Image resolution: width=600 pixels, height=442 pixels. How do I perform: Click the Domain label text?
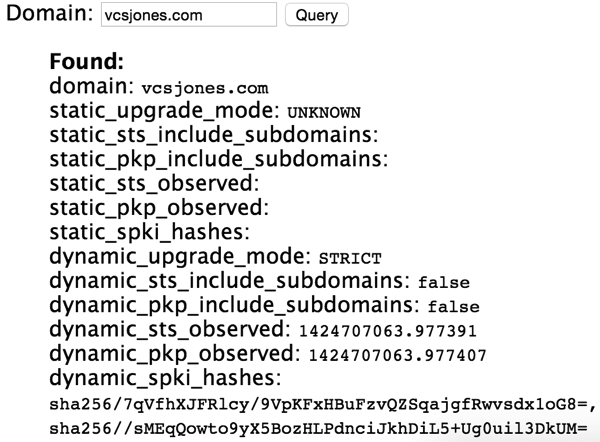tap(50, 14)
